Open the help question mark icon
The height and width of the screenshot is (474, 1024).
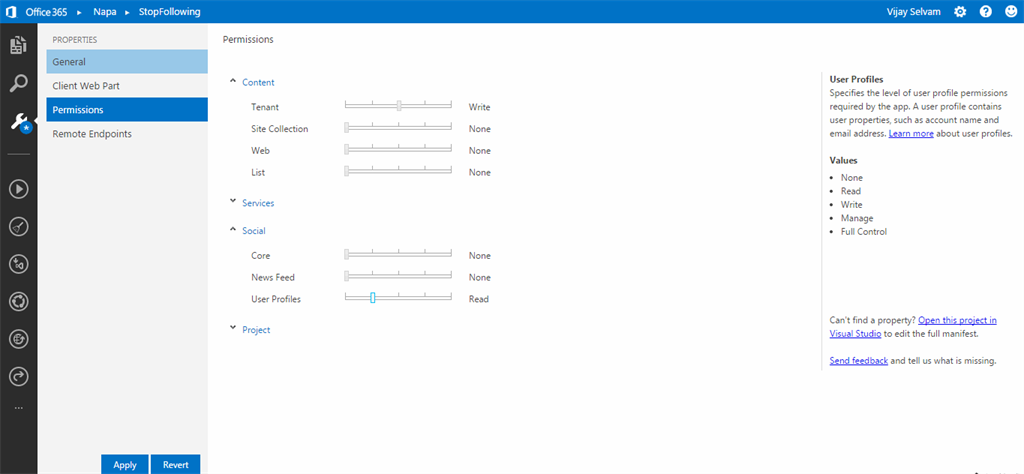985,12
